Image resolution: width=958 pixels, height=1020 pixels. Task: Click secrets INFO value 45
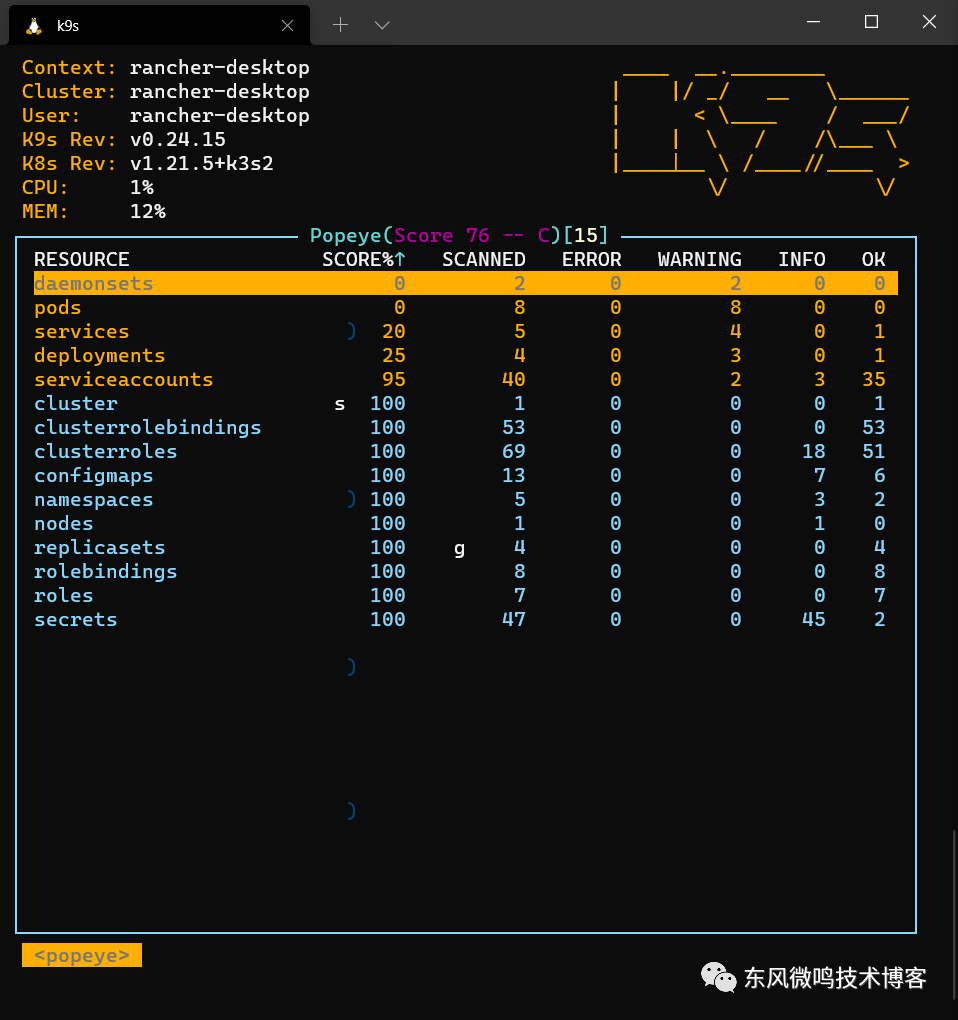[x=814, y=620]
